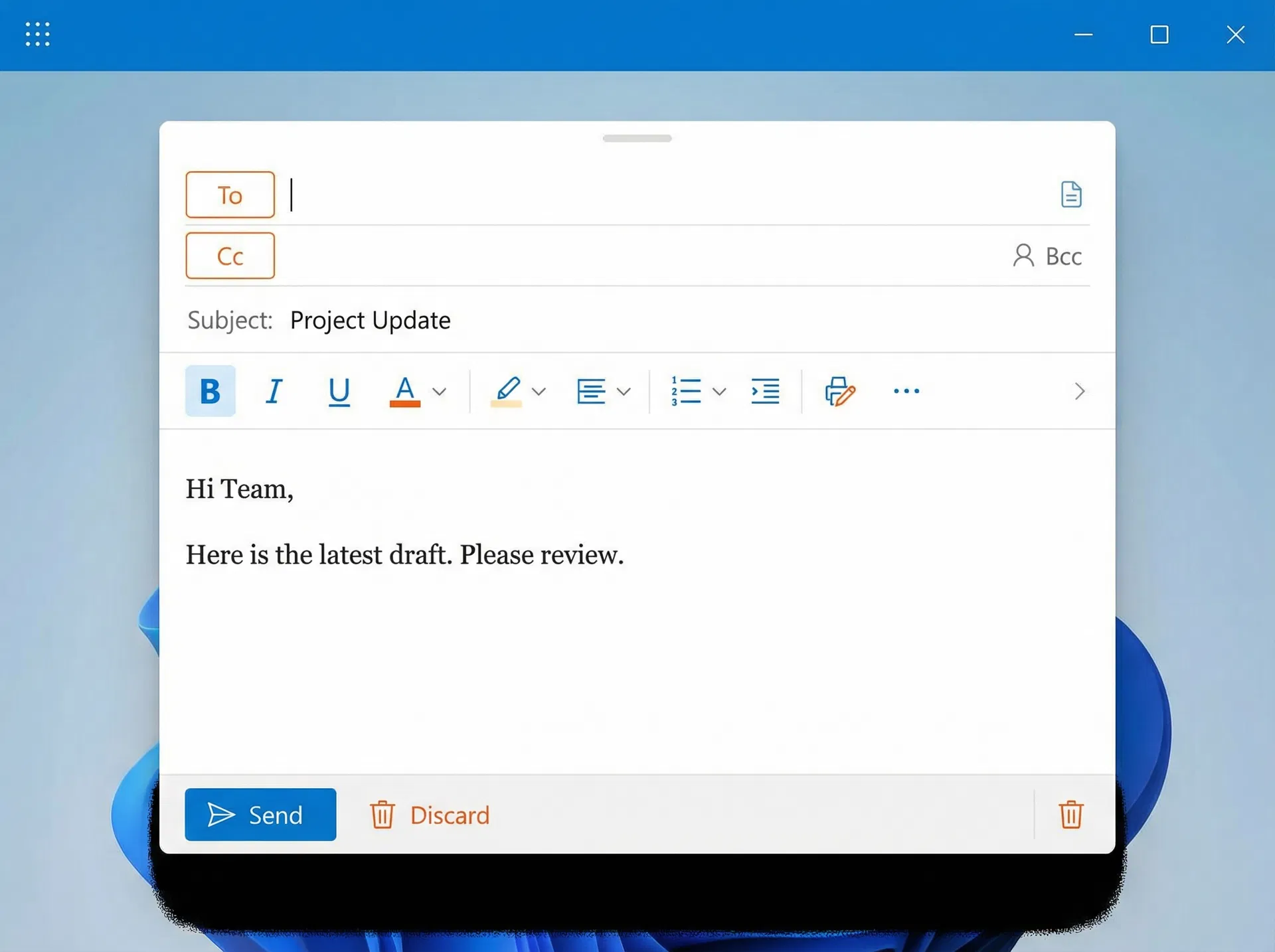This screenshot has height=952, width=1275.
Task: Click the drag handle atop the compose window
Action: pyautogui.click(x=637, y=138)
